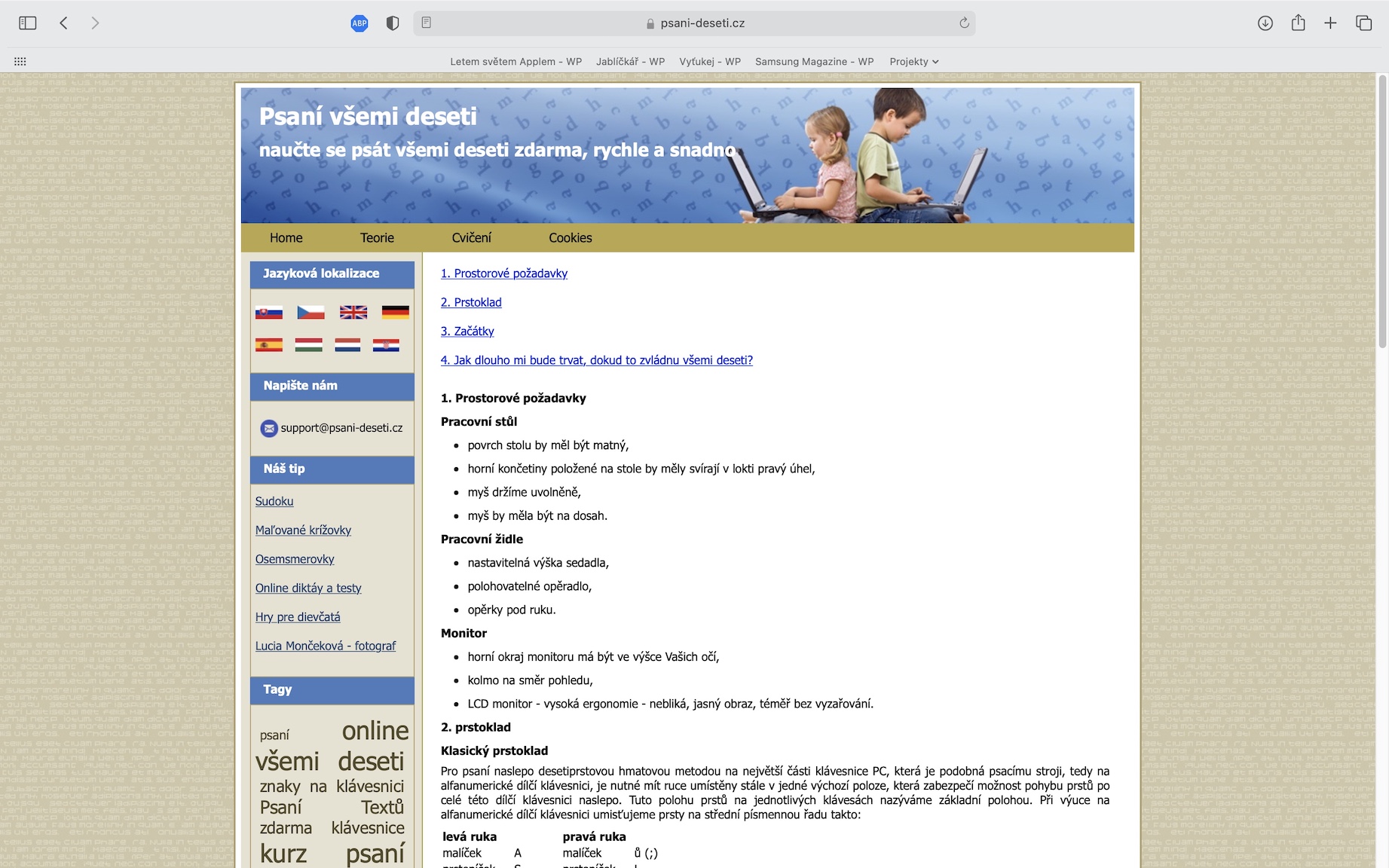Open a new tab
Screen dimensions: 1389x868
(1330, 23)
